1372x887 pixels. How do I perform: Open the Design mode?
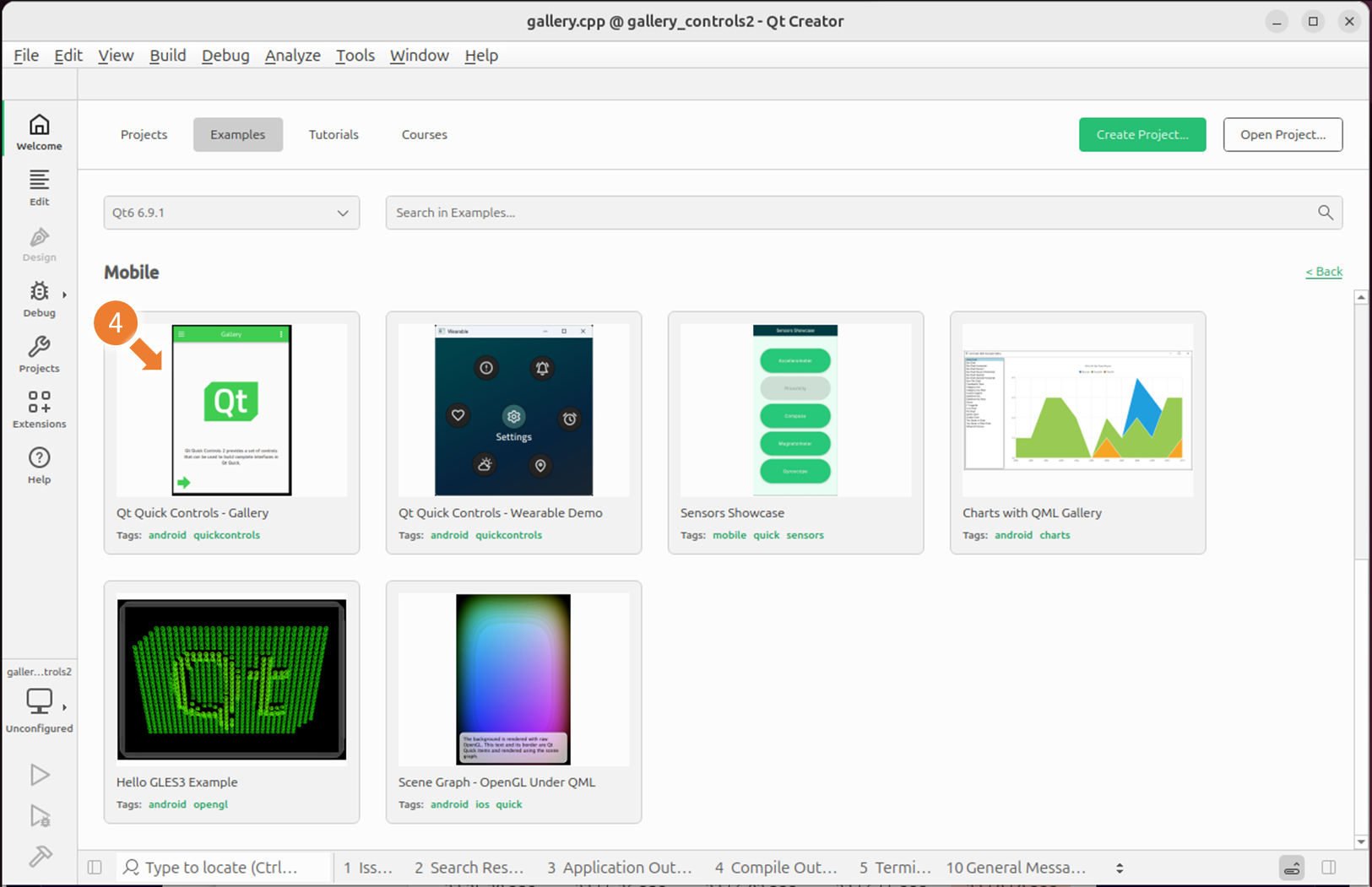click(39, 243)
